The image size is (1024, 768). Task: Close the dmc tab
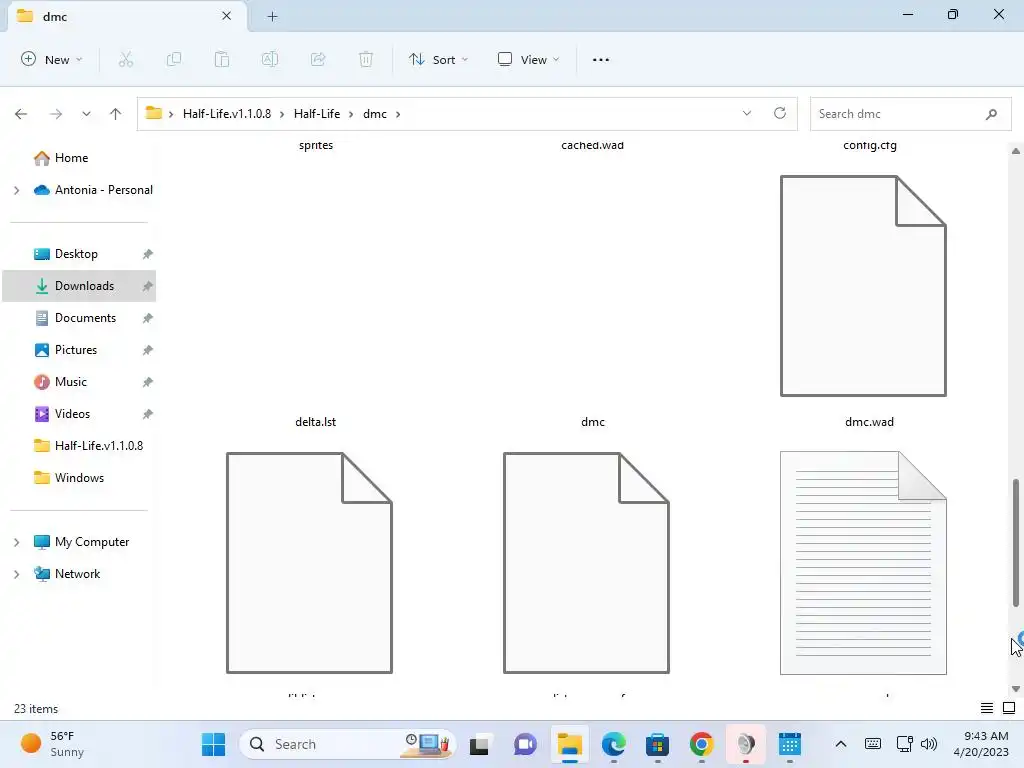(227, 16)
